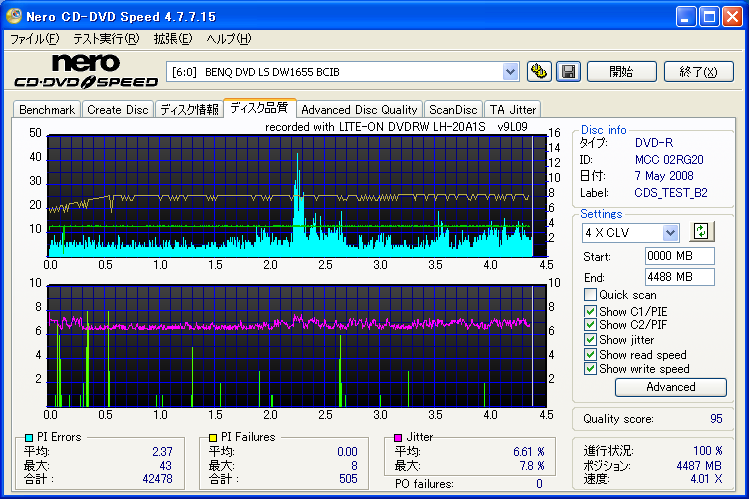Uncheck Show jitter option
The height and width of the screenshot is (499, 749).
(x=590, y=340)
